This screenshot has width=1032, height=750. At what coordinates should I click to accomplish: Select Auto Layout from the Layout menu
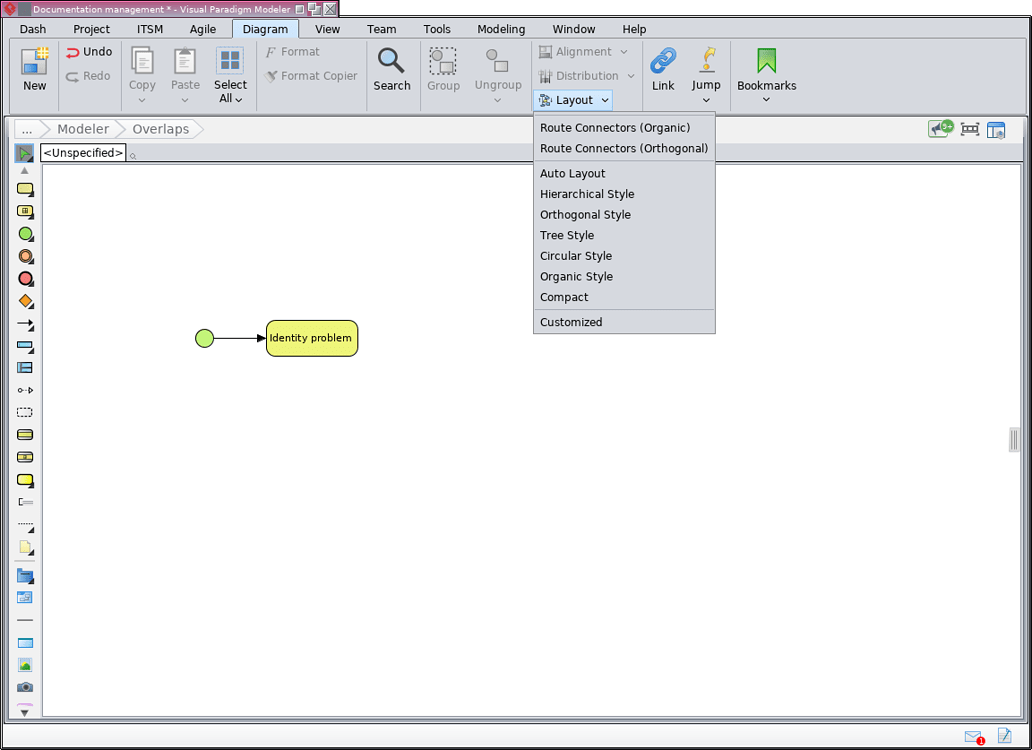[573, 173]
